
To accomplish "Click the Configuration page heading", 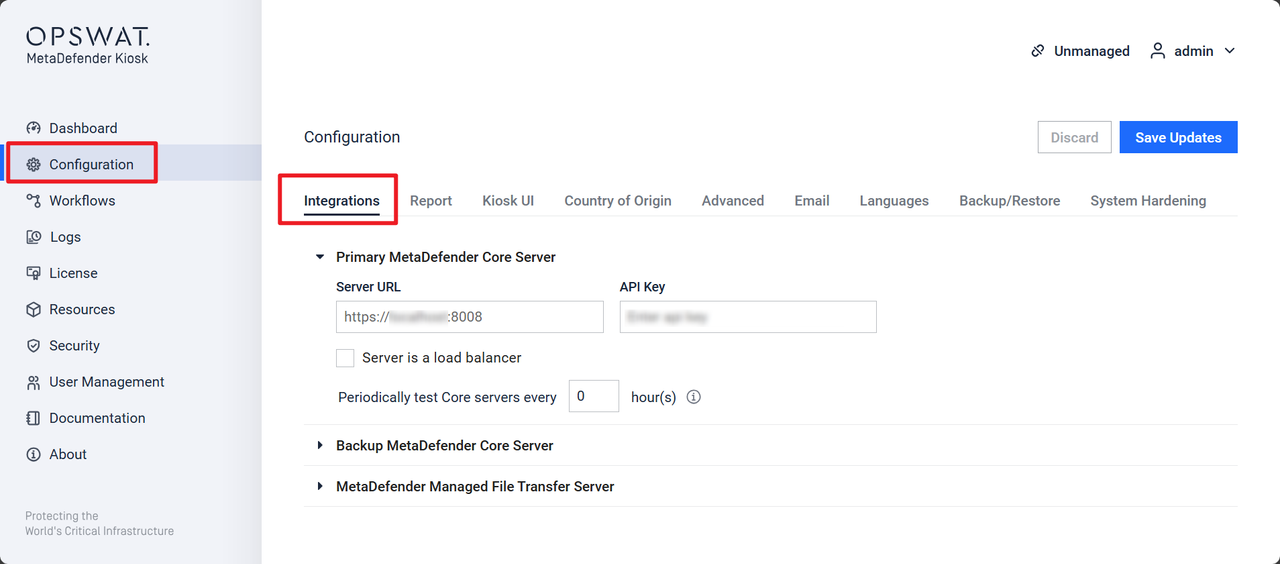I will click(352, 137).
